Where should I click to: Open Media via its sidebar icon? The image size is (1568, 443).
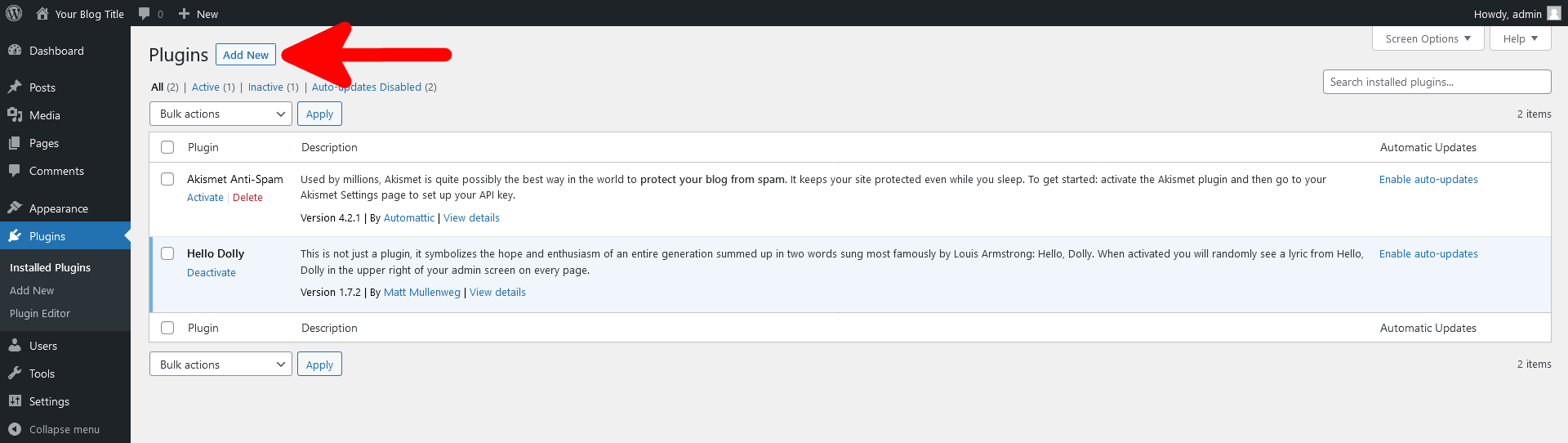coord(15,114)
